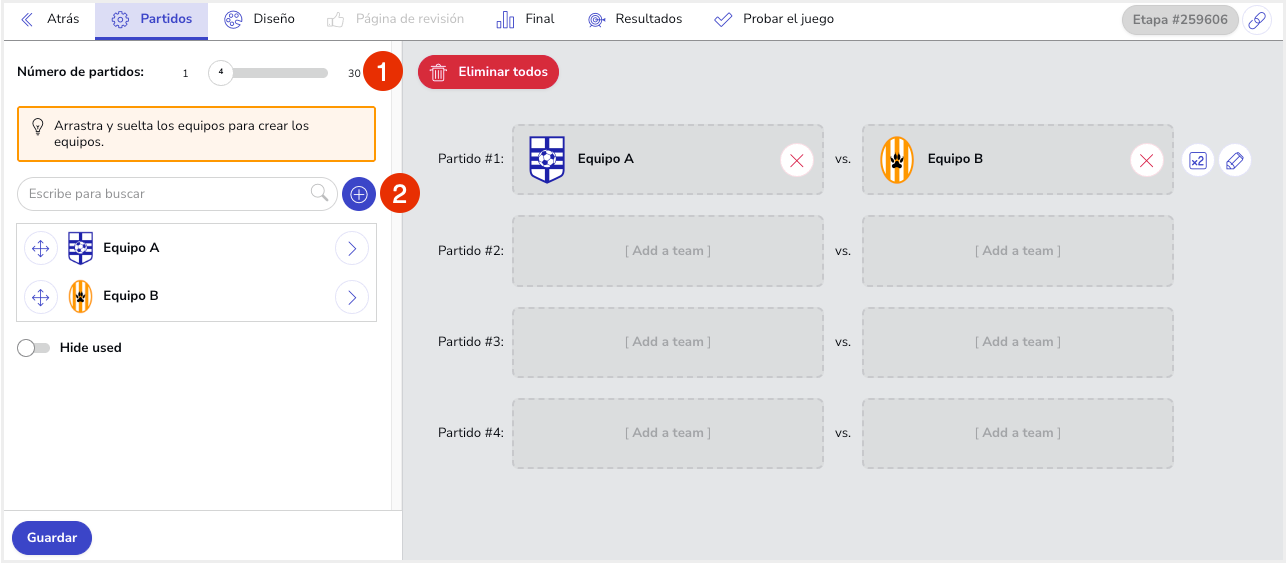Viewport: 1286px width, 564px height.
Task: Click Equipo A logo in Partido #1
Action: [x=547, y=159]
